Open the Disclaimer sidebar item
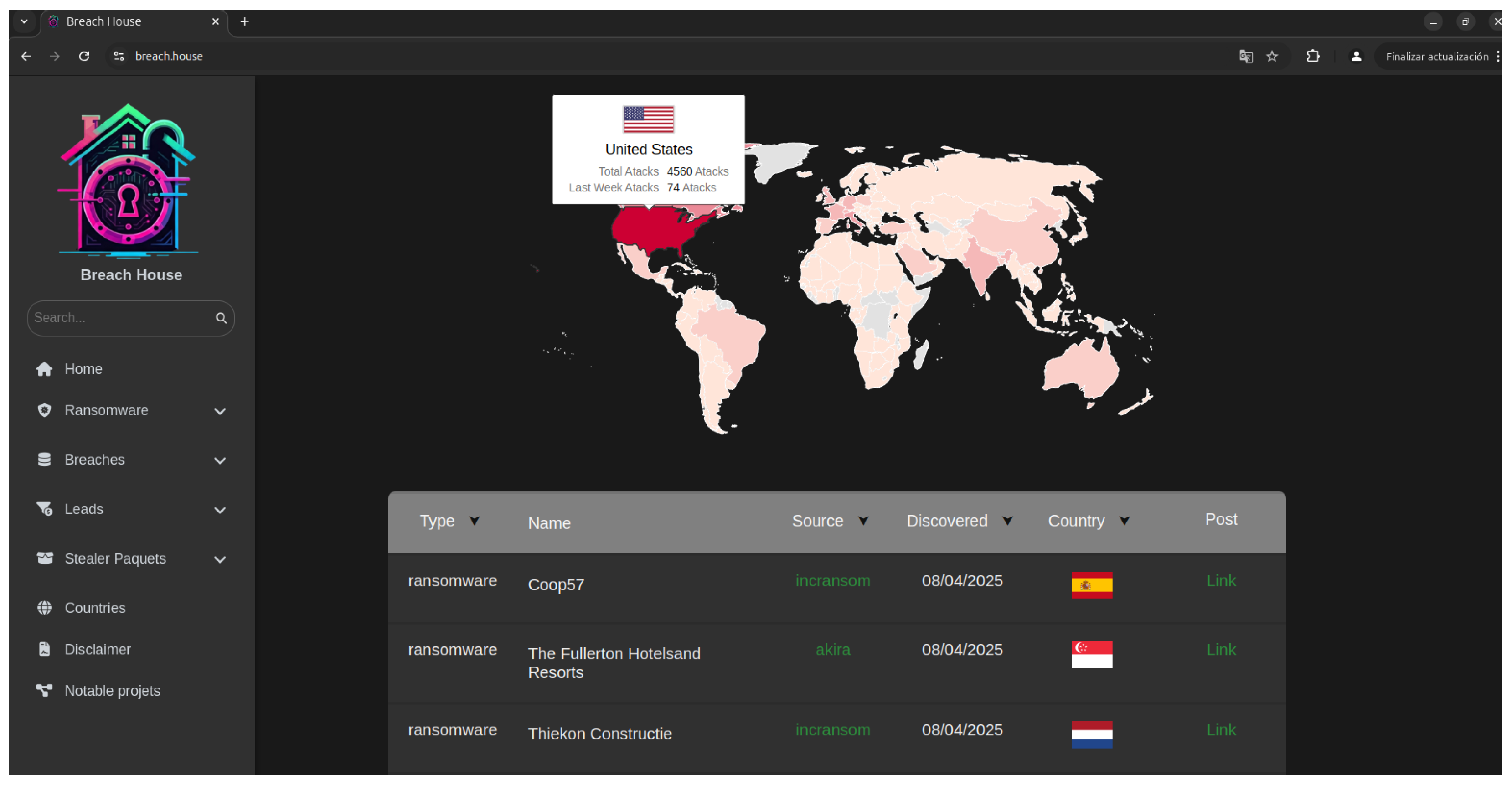This screenshot has height=786, width=1512. tap(98, 649)
